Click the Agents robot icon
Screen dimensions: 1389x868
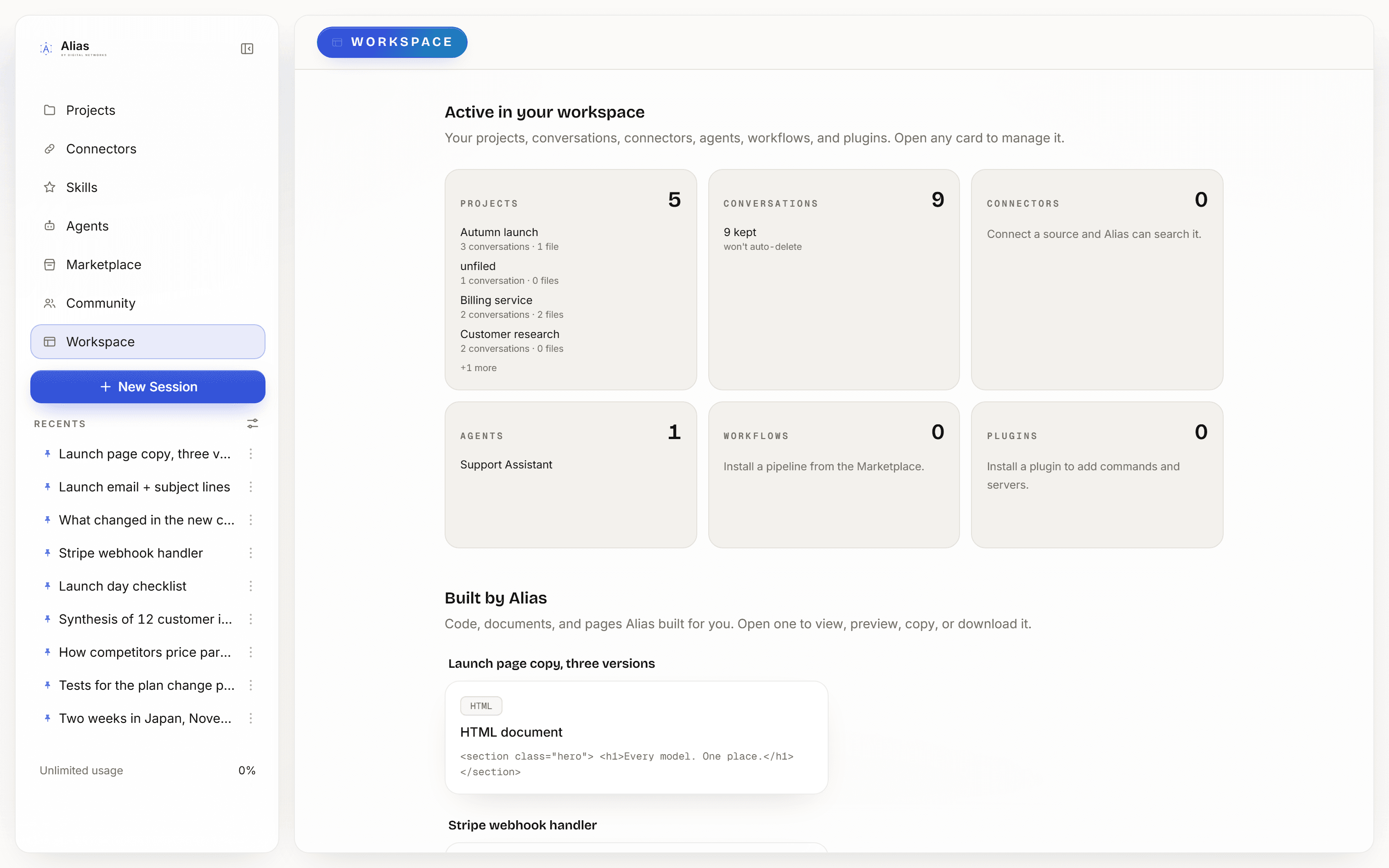coord(49,225)
